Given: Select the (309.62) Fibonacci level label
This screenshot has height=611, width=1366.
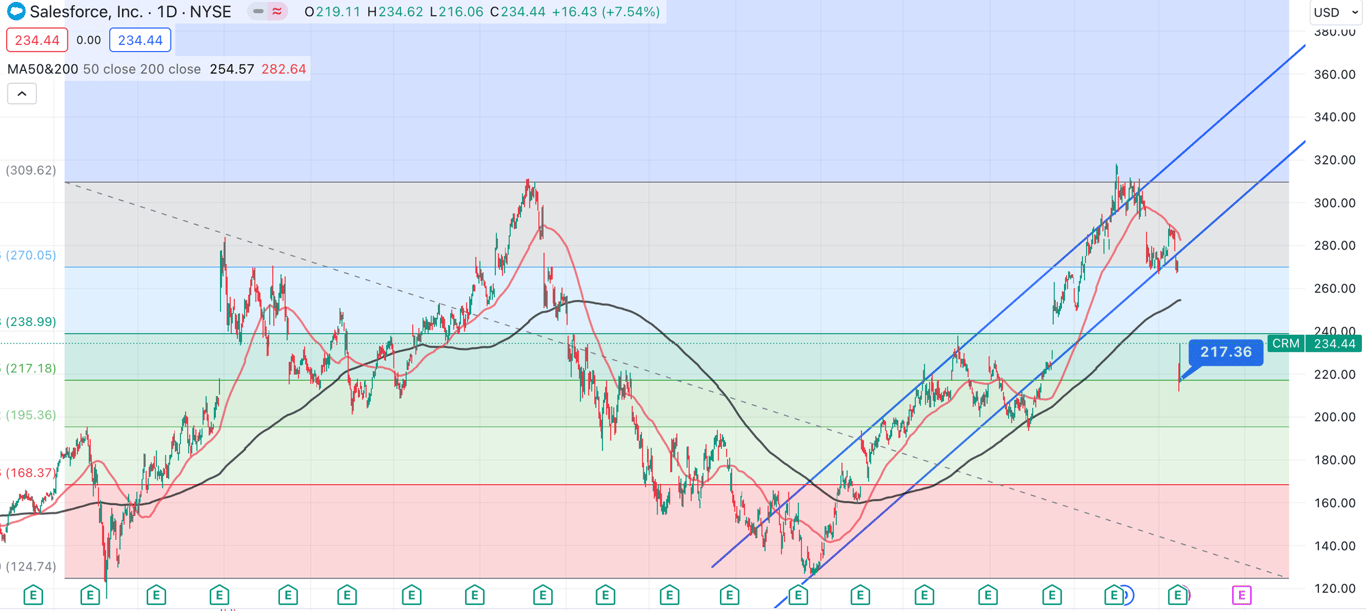Looking at the screenshot, I should [x=31, y=170].
